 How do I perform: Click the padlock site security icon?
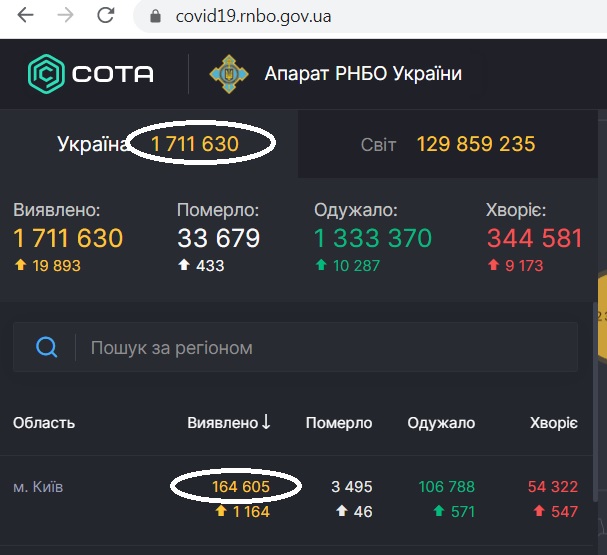155,16
